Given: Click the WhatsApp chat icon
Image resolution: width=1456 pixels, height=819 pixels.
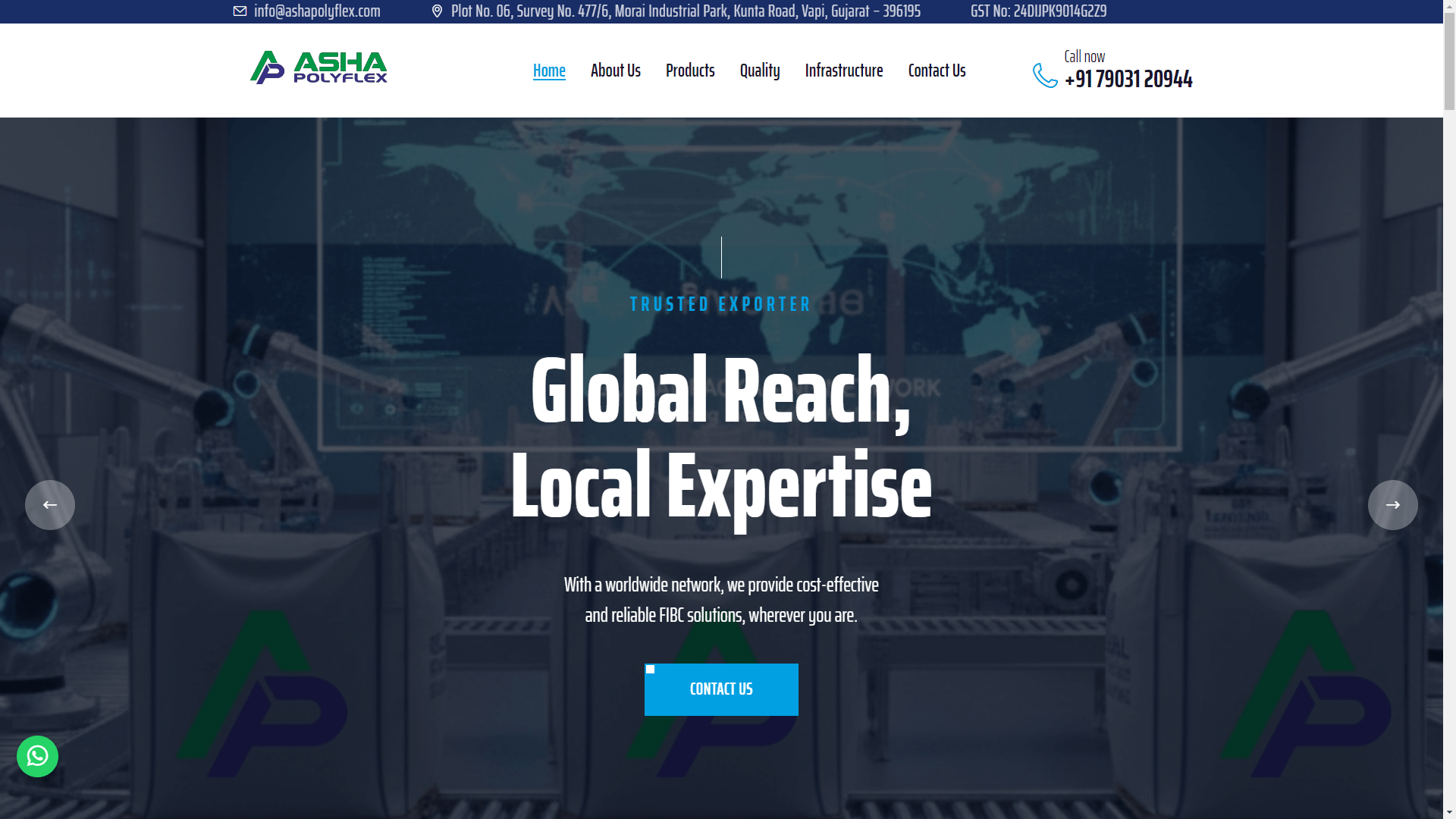Looking at the screenshot, I should click(x=37, y=756).
